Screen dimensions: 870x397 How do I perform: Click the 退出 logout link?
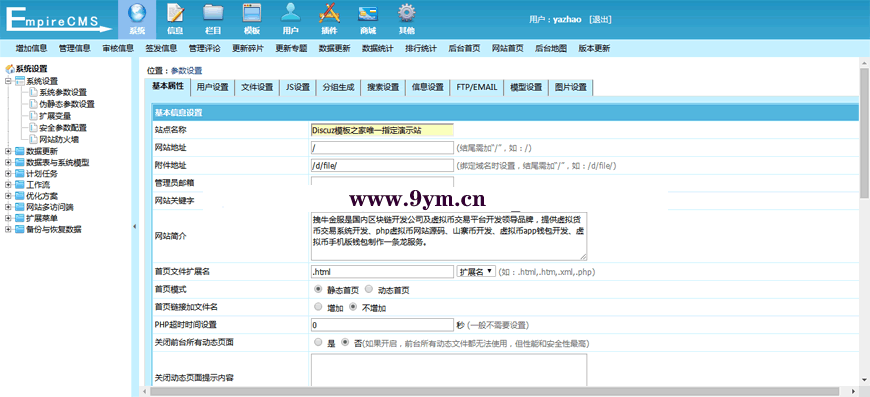click(x=600, y=19)
